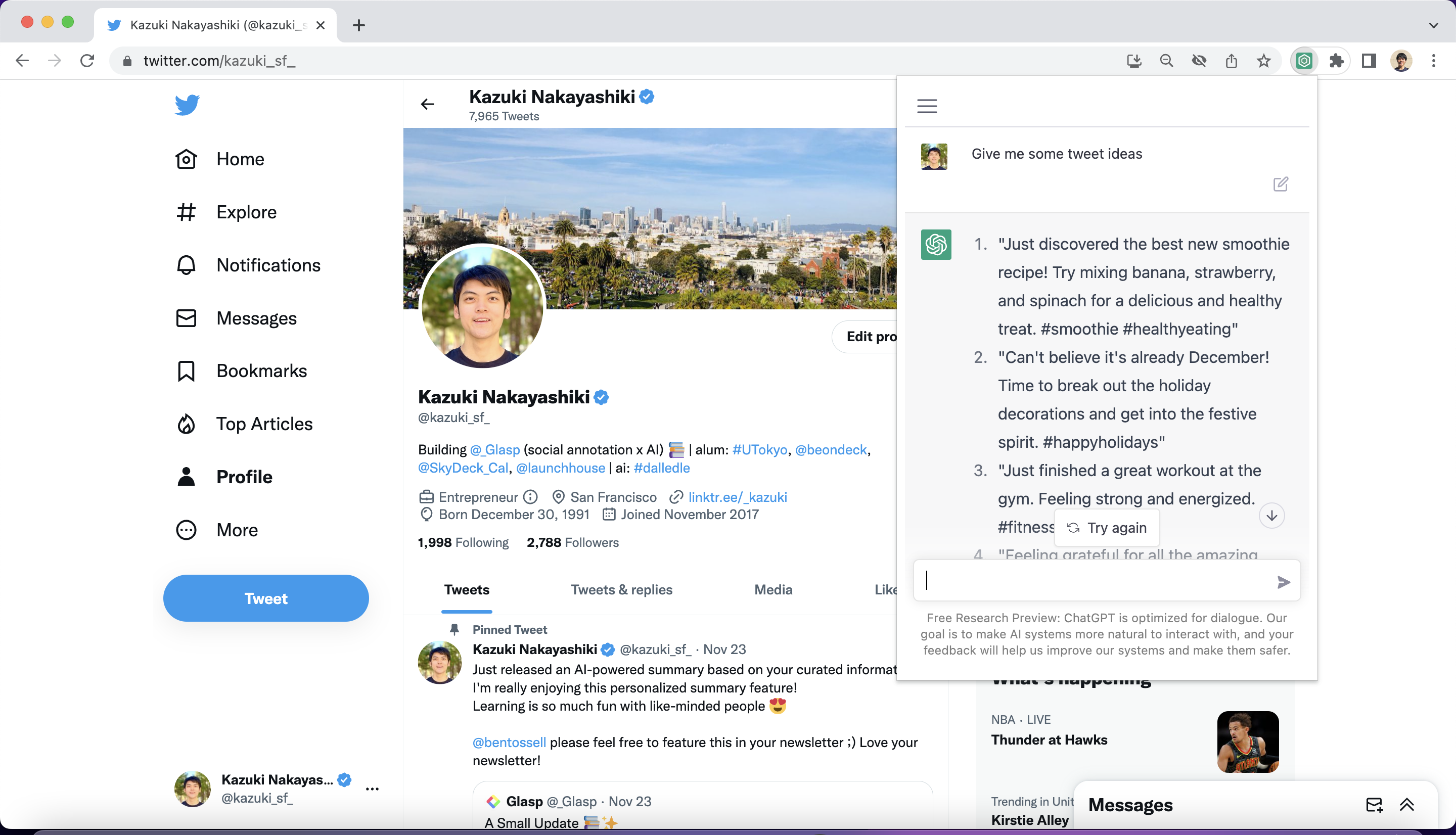Image resolution: width=1456 pixels, height=835 pixels.
Task: Switch to the Media tab
Action: click(x=773, y=589)
